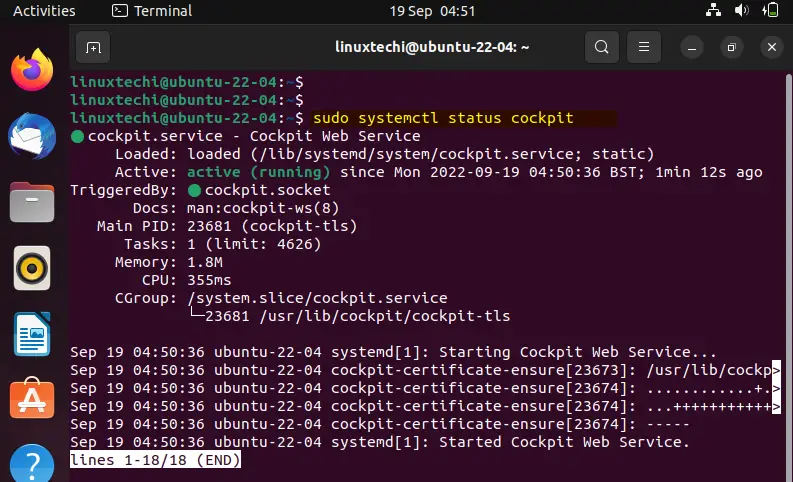Maximize the terminal window

pyautogui.click(x=731, y=48)
